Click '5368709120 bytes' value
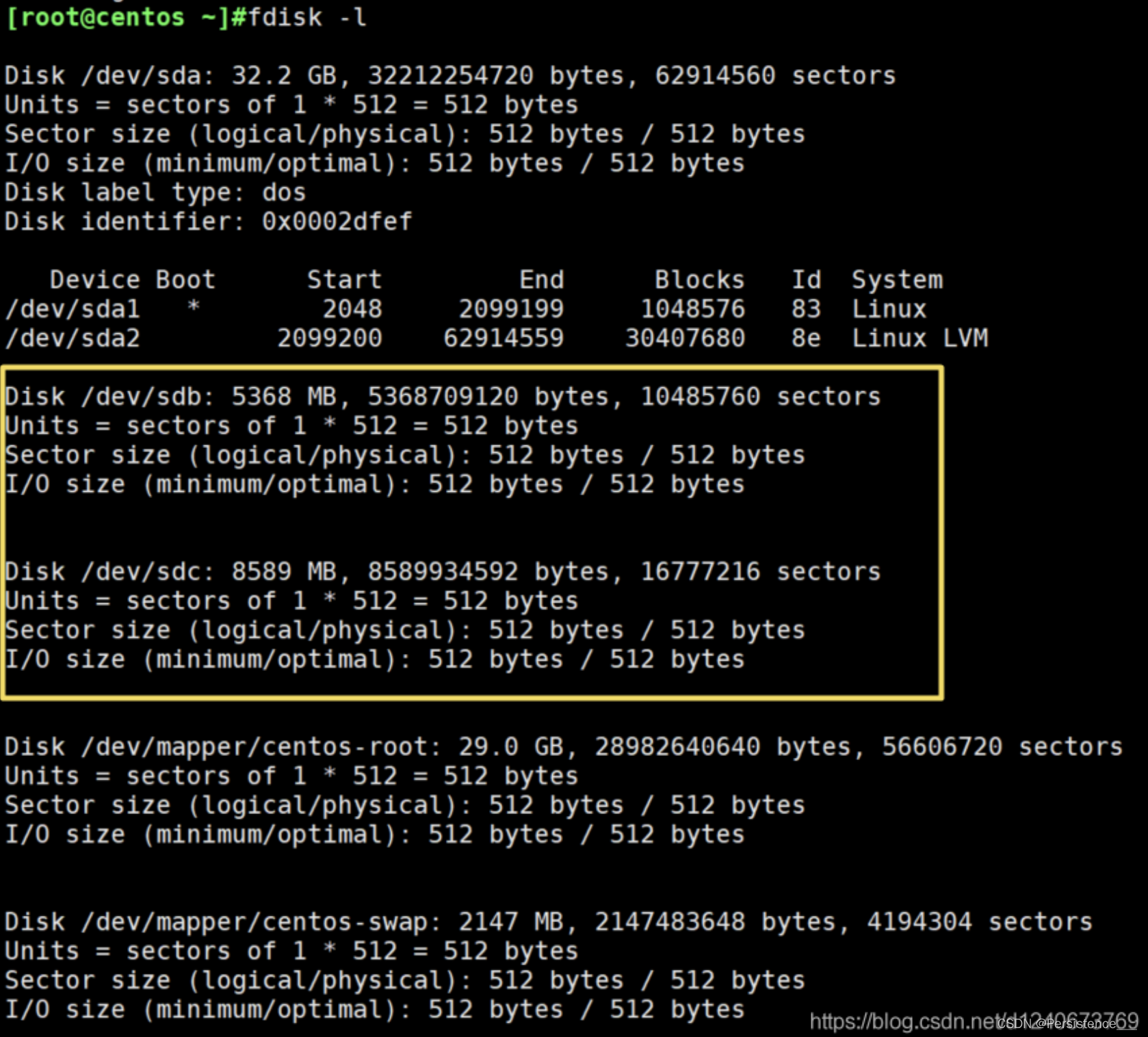Screen dimensions: 1148x1037 pyautogui.click(x=488, y=397)
